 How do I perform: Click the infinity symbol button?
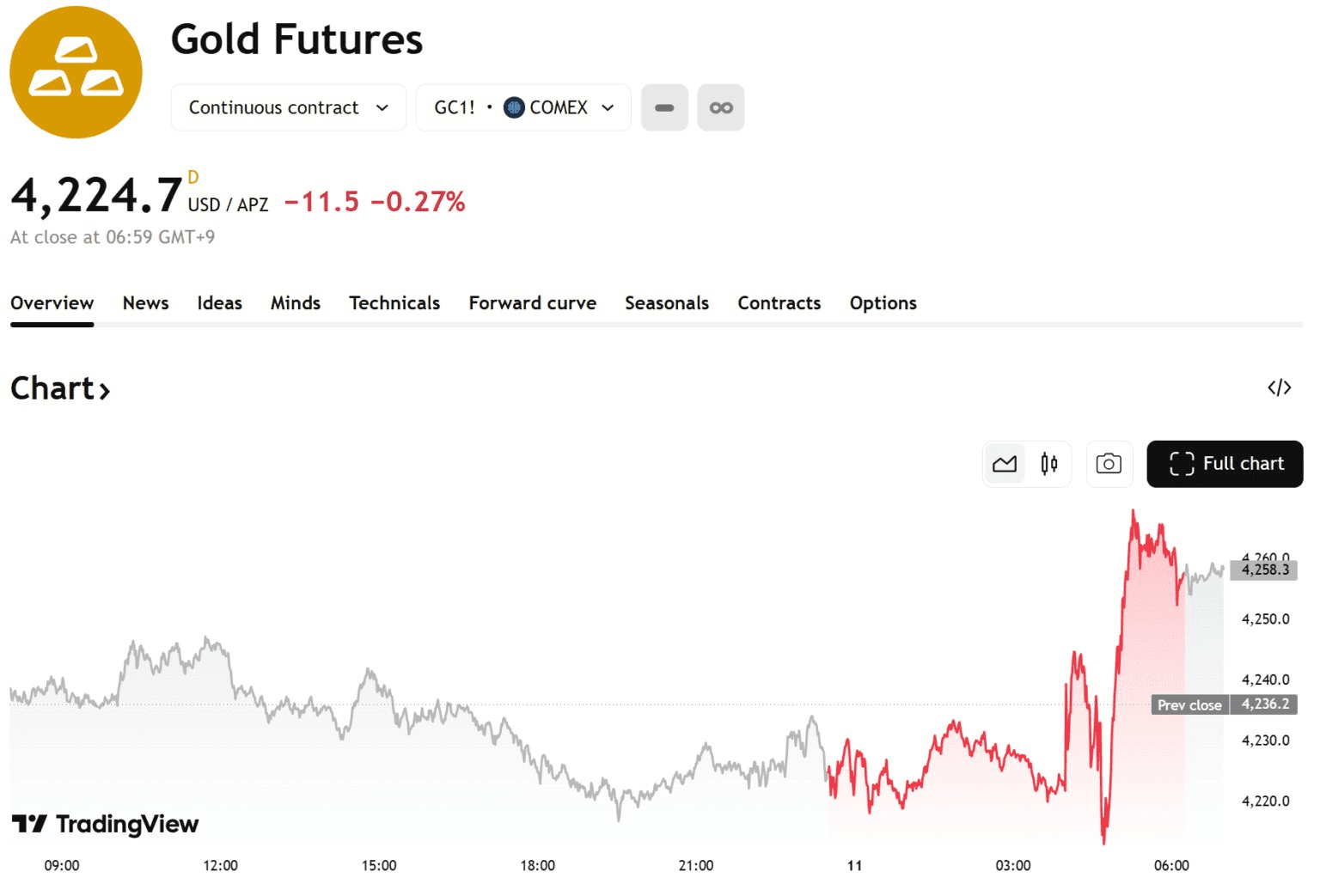coord(720,107)
